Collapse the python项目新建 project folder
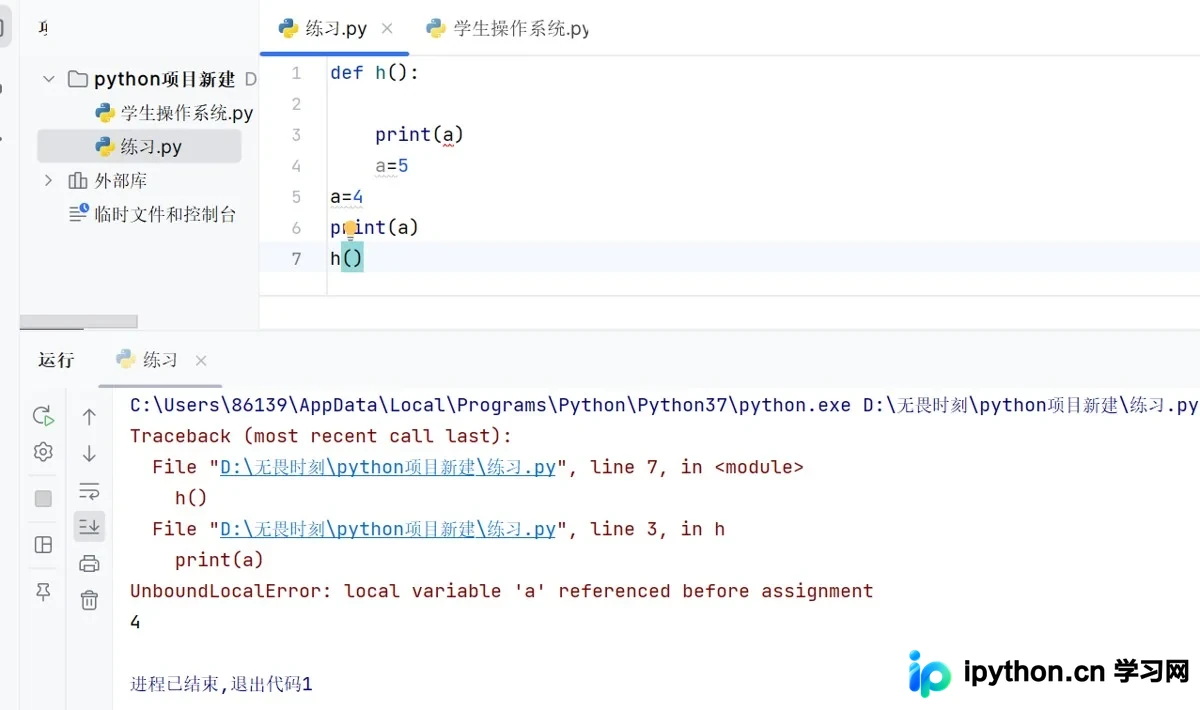The height and width of the screenshot is (710, 1200). [x=48, y=79]
